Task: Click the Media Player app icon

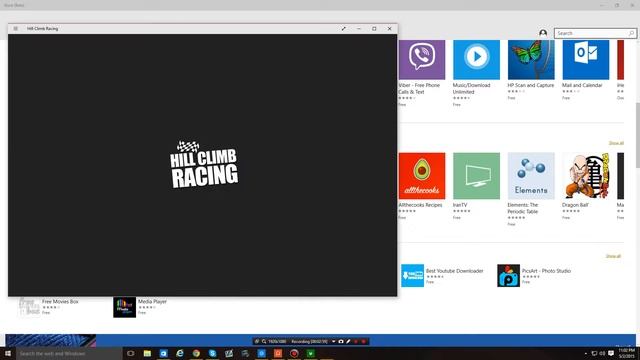Action: coord(124,307)
